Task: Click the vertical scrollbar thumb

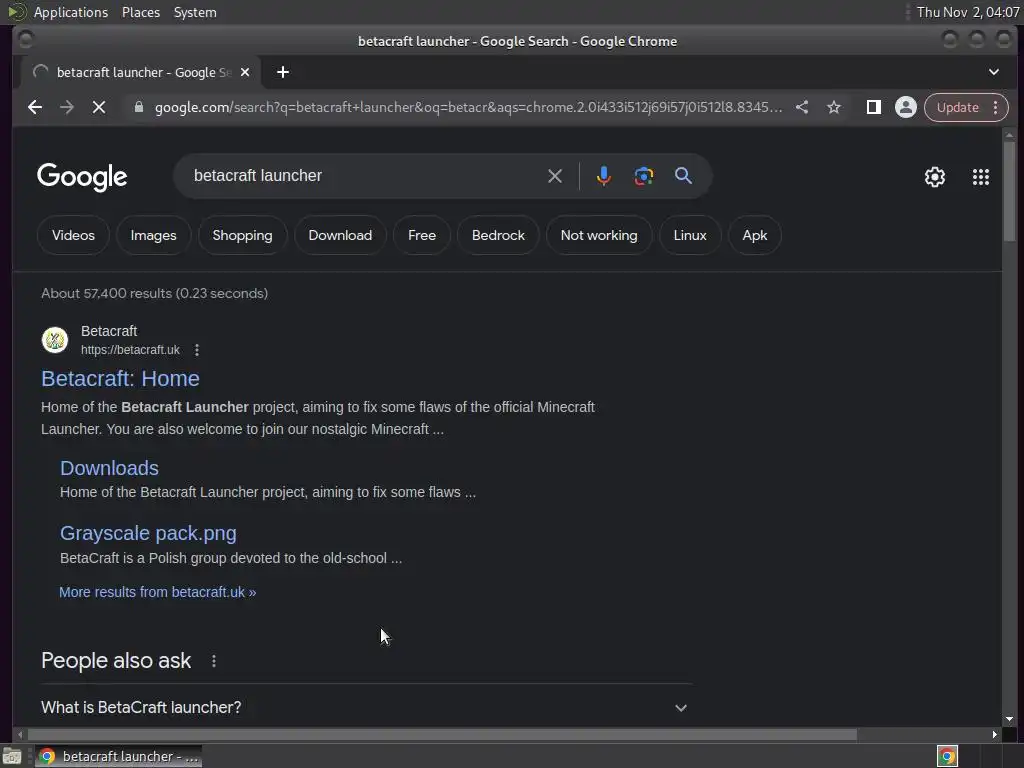Action: pyautogui.click(x=1010, y=191)
